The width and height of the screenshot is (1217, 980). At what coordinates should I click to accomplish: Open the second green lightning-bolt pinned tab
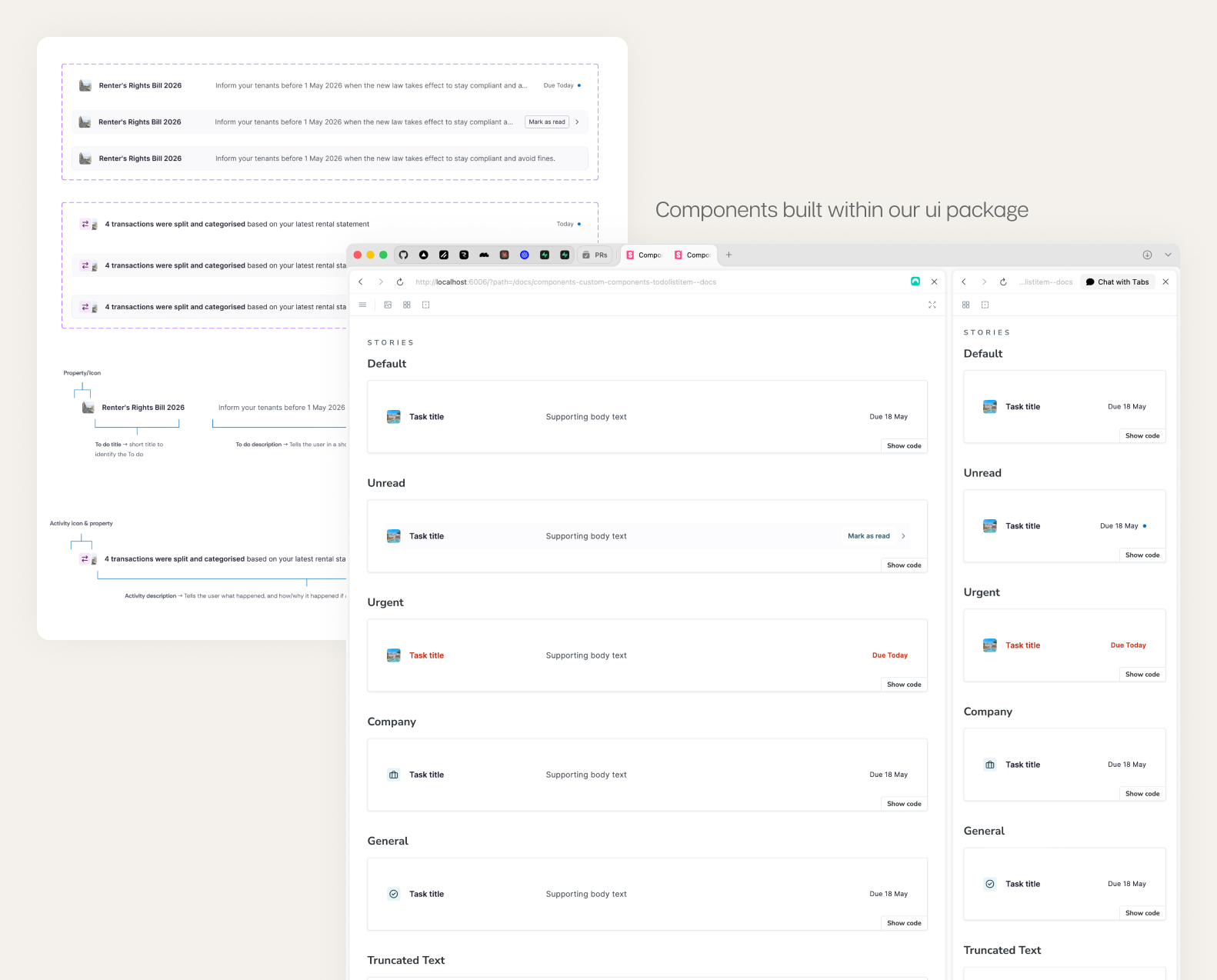[x=565, y=255]
